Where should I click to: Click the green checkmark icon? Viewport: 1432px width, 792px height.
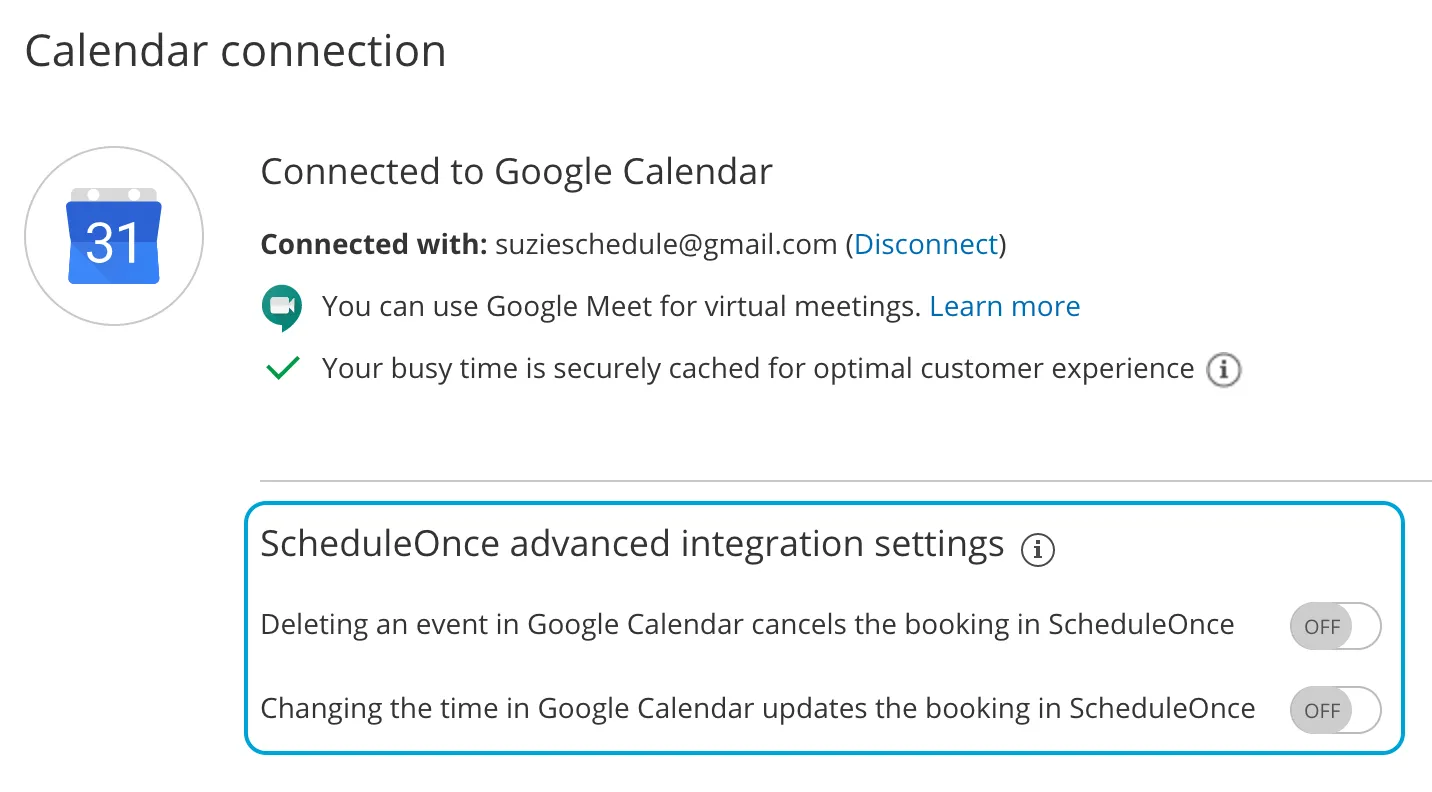pos(283,369)
